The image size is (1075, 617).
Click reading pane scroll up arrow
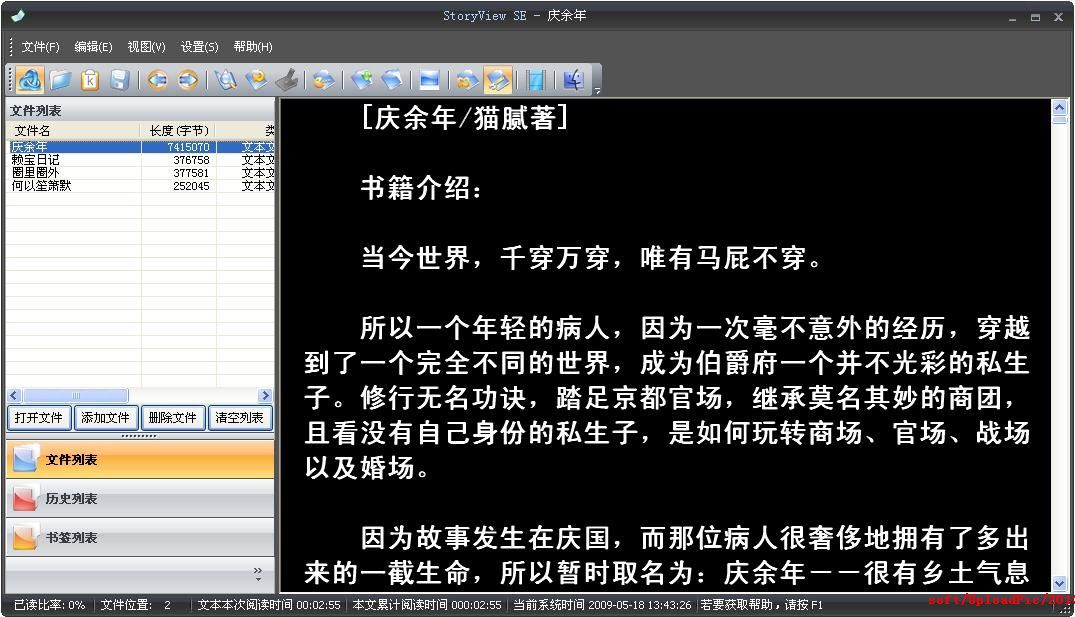coord(1059,108)
